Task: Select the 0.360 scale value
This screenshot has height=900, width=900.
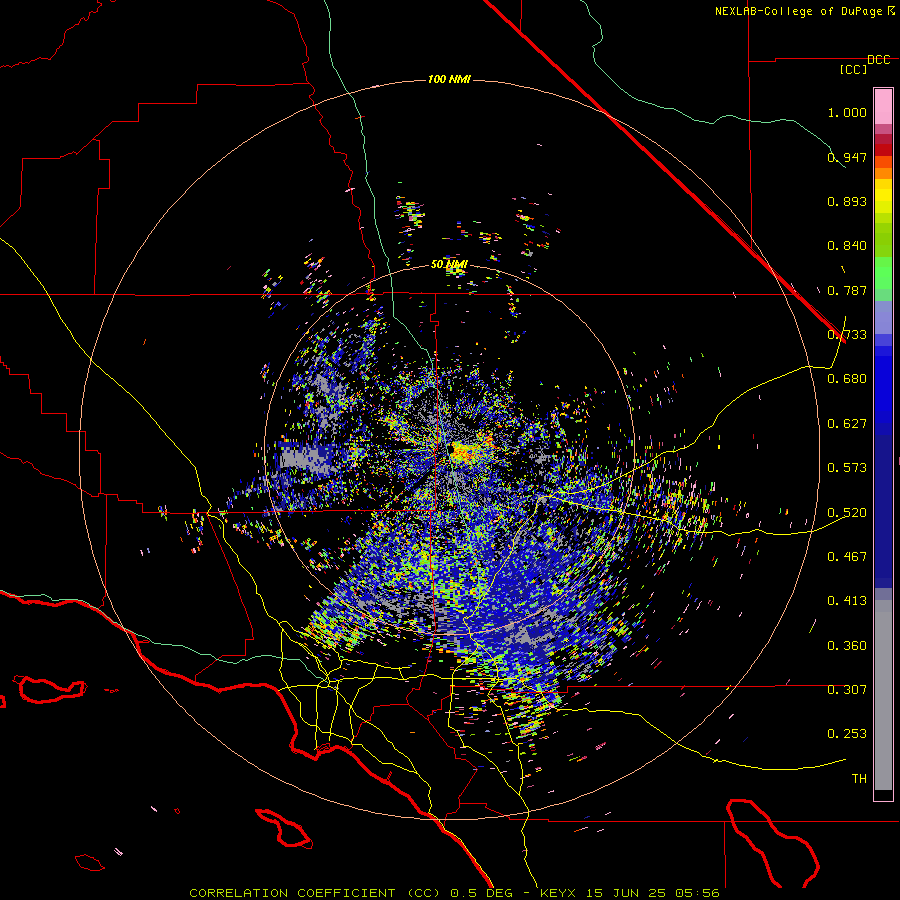Action: tap(847, 646)
